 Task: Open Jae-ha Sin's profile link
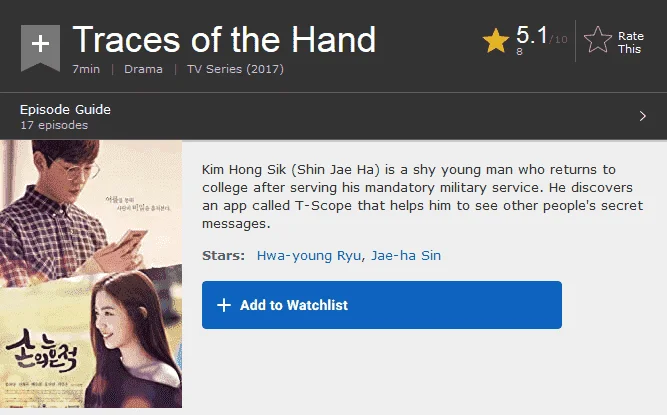[x=406, y=256]
